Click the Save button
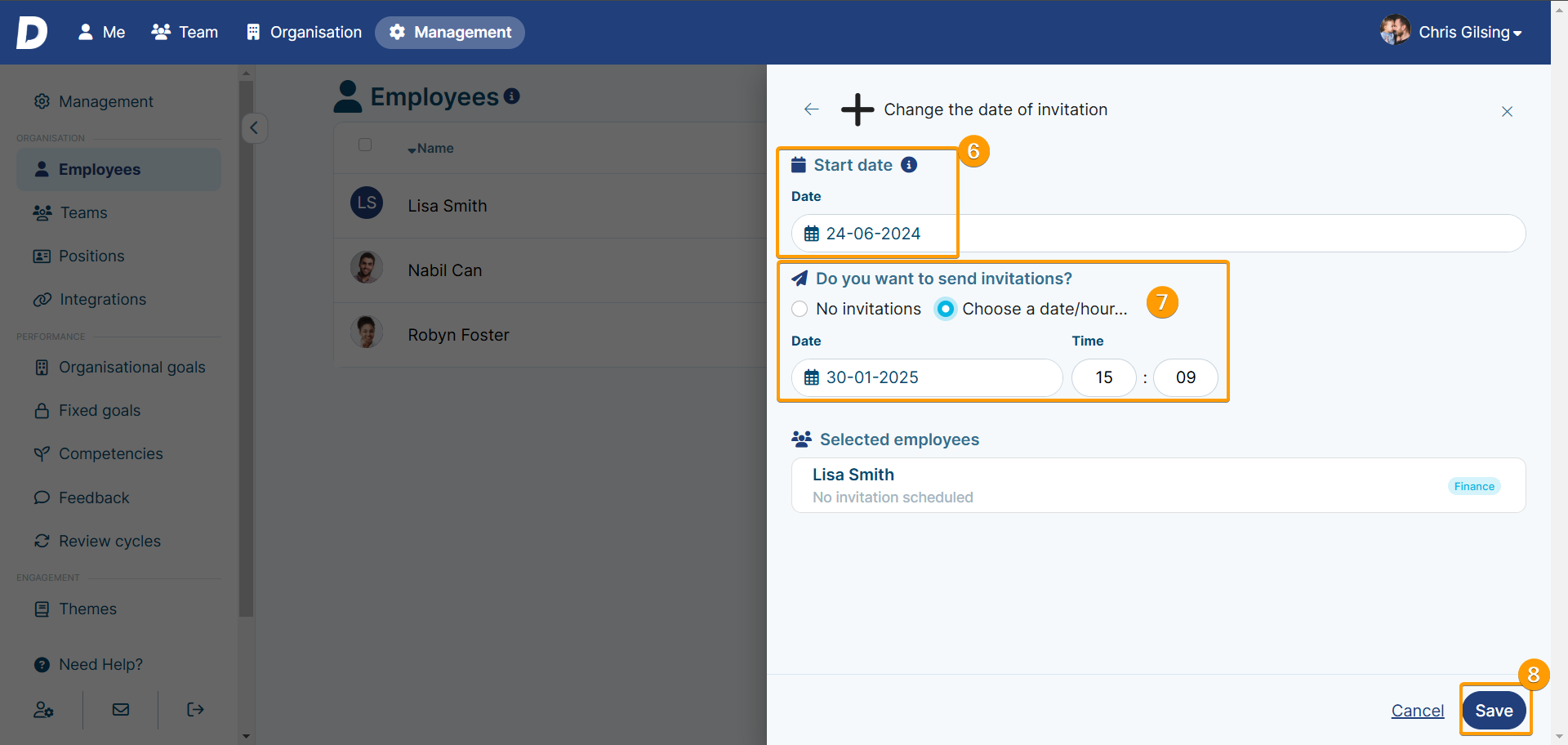This screenshot has width=1568, height=745. [1494, 711]
